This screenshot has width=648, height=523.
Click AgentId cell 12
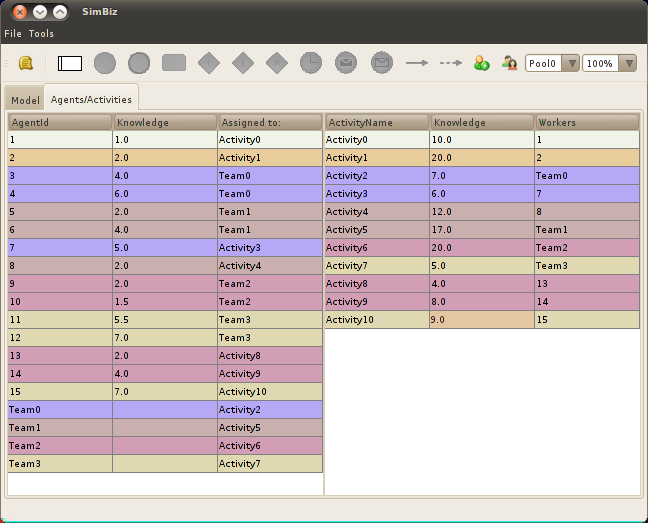click(60, 338)
